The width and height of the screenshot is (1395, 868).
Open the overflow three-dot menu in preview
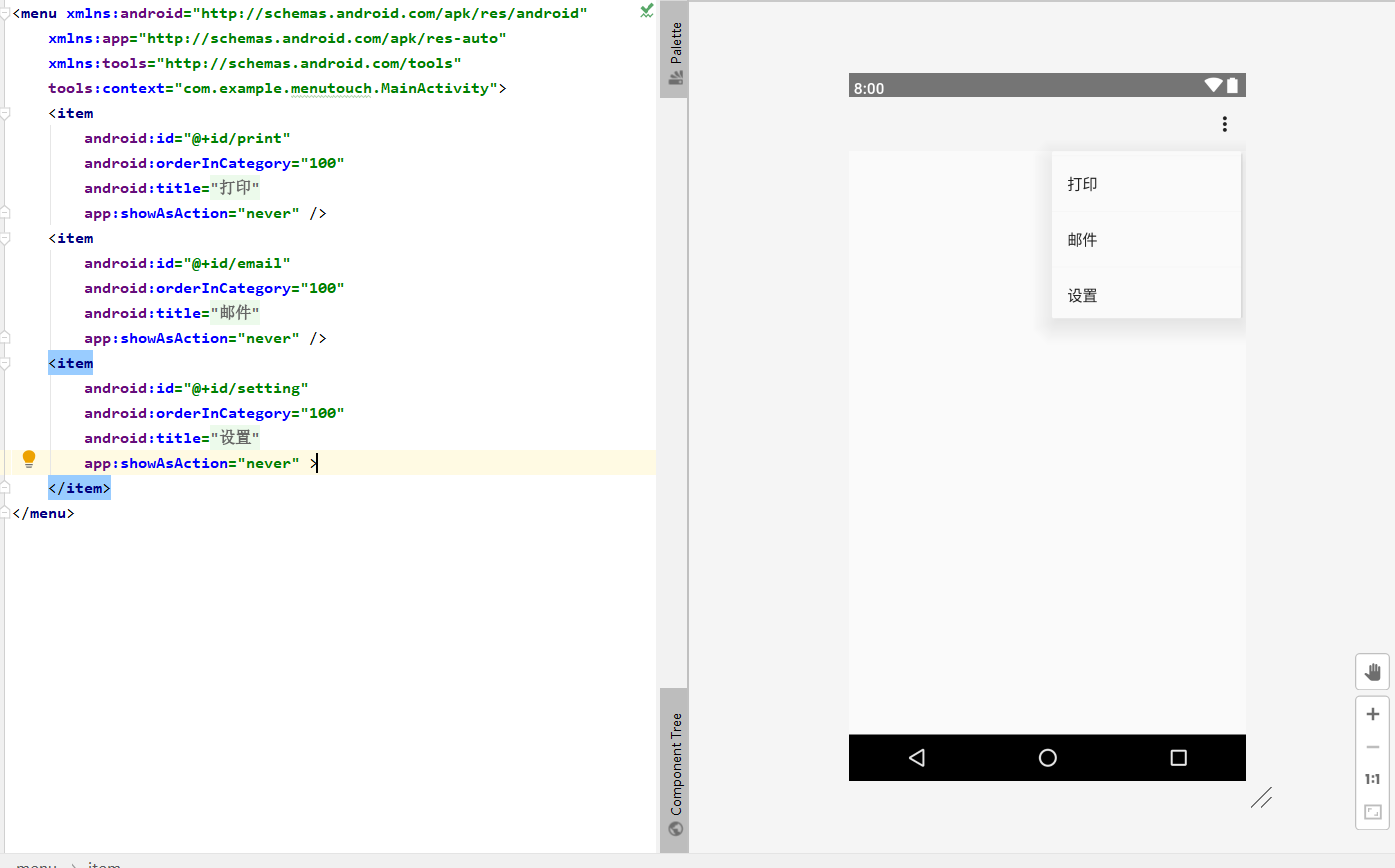[1224, 123]
